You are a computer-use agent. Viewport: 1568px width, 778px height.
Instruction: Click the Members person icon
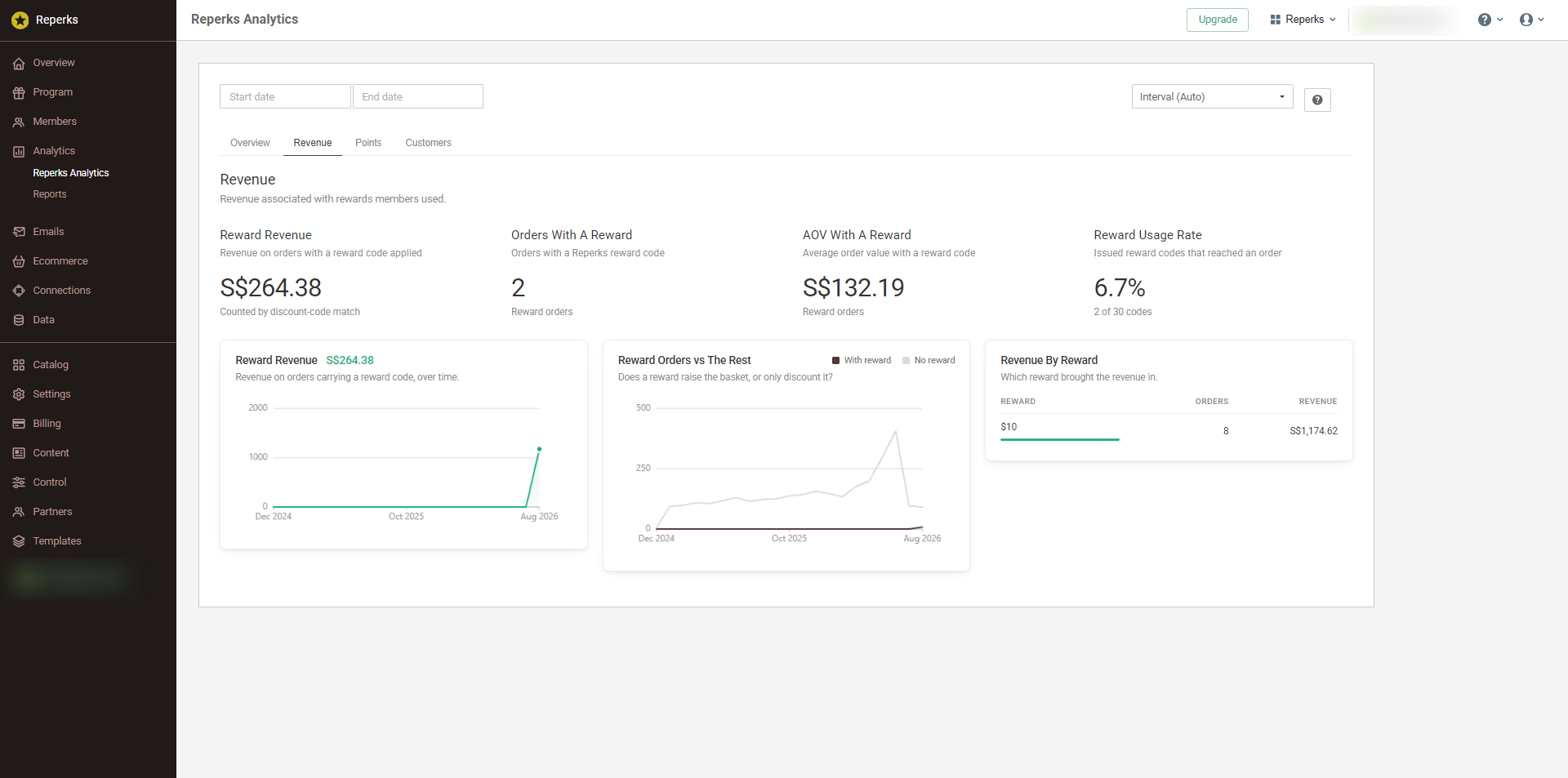(19, 122)
